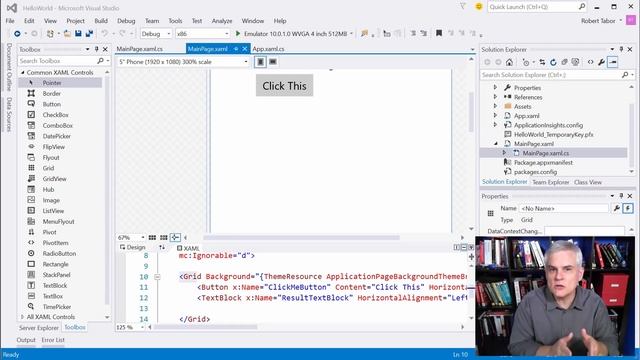Toggle Preview Selected Items in Solution Explorer
Image resolution: width=640 pixels, height=360 pixels.
pos(613,62)
